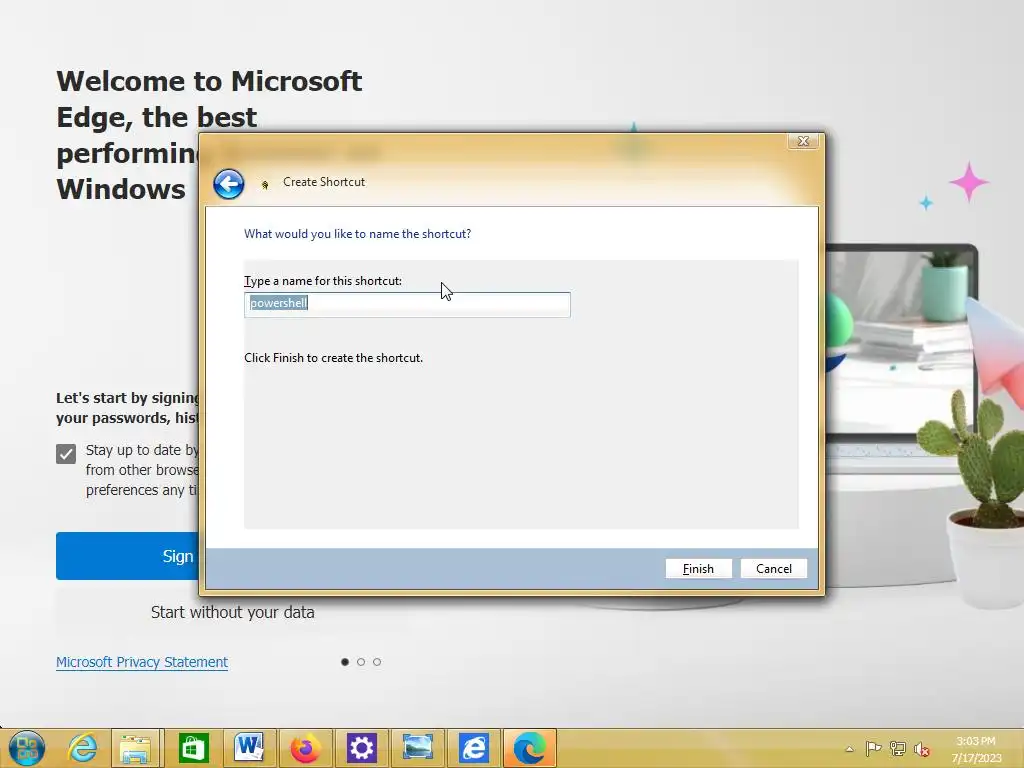Image resolution: width=1024 pixels, height=768 pixels.
Task: Cancel the Create Shortcut dialog
Action: point(774,569)
